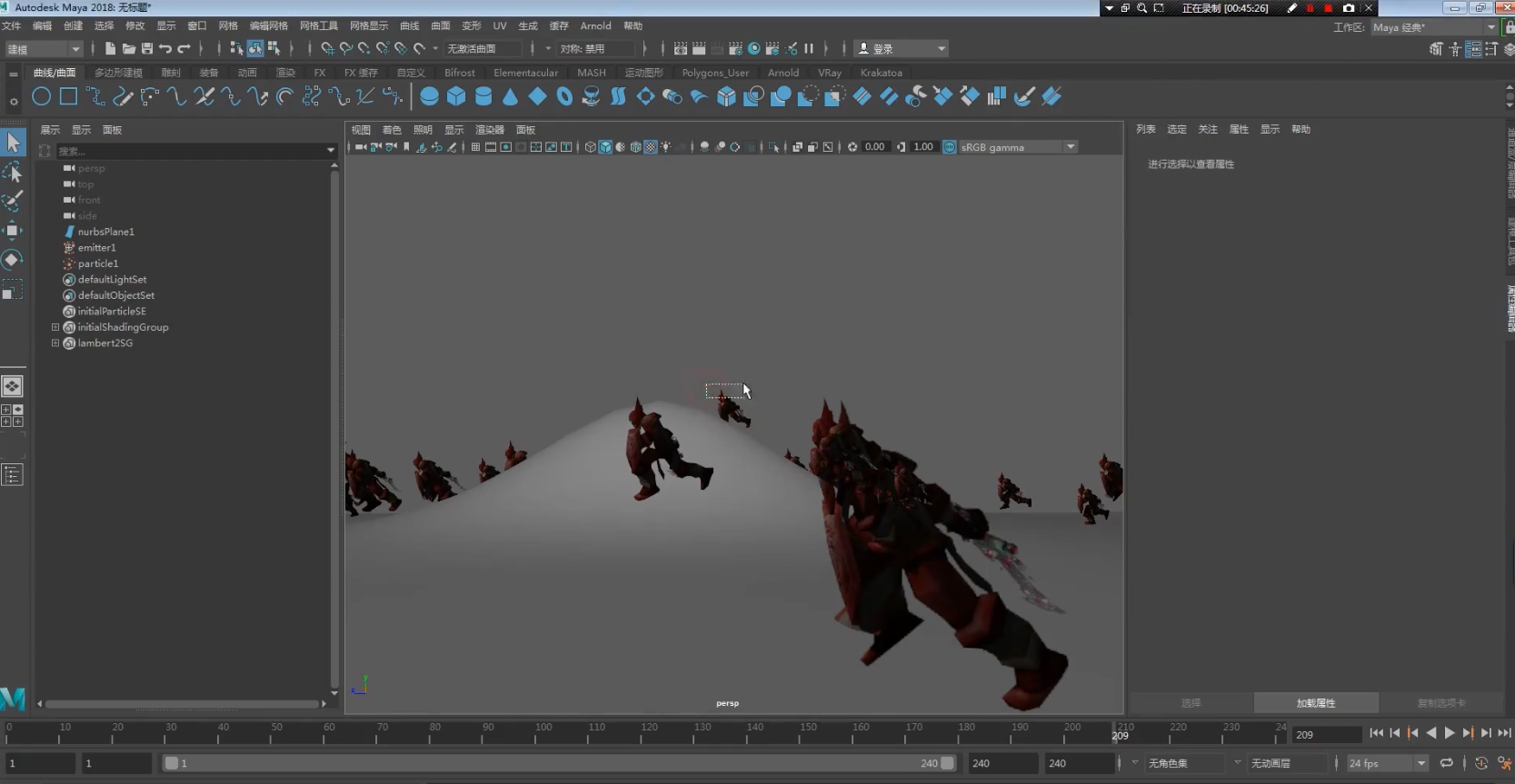Toggle smooth shade all in viewport

[x=605, y=147]
